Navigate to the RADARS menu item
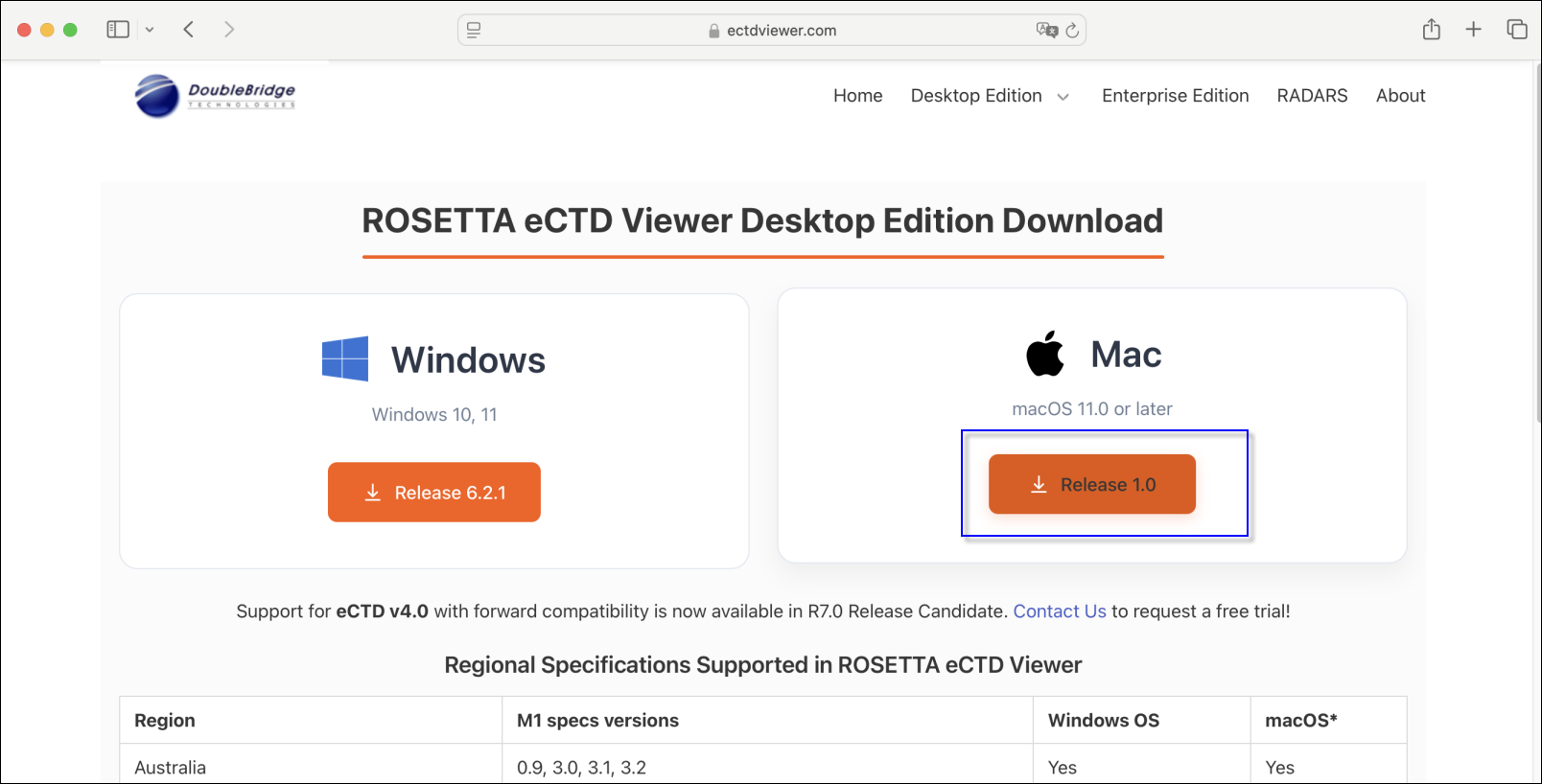Image resolution: width=1542 pixels, height=784 pixels. pos(1312,96)
